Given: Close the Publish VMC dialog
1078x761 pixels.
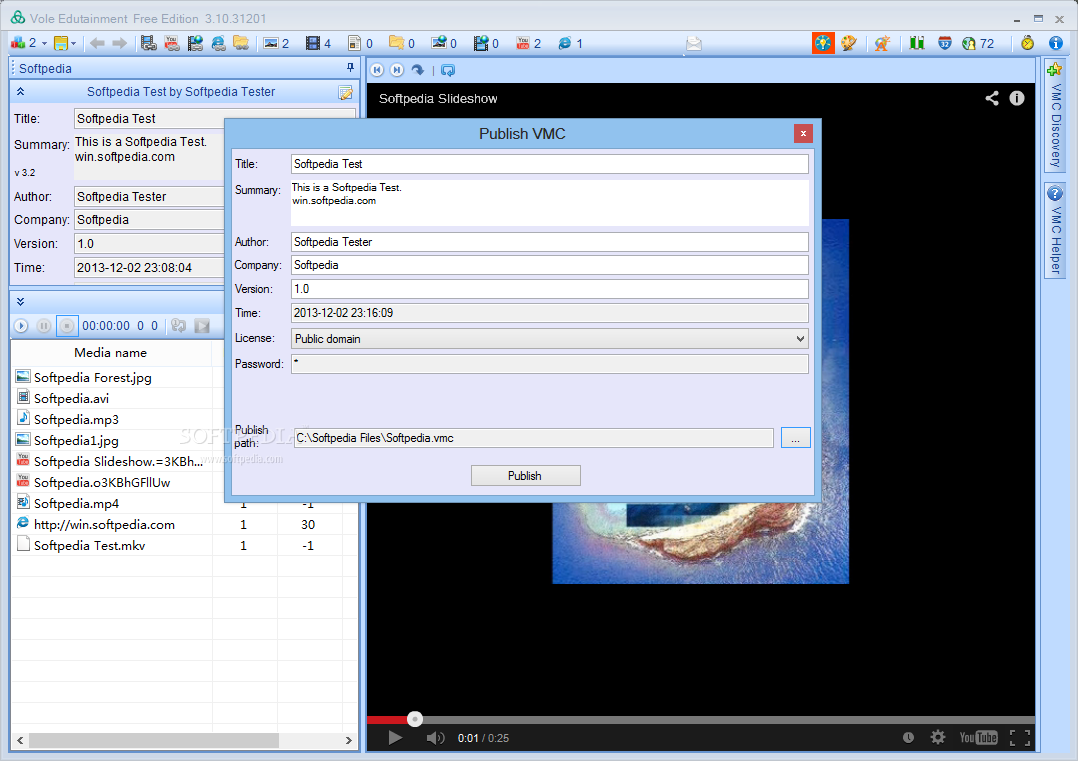Looking at the screenshot, I should pyautogui.click(x=803, y=133).
